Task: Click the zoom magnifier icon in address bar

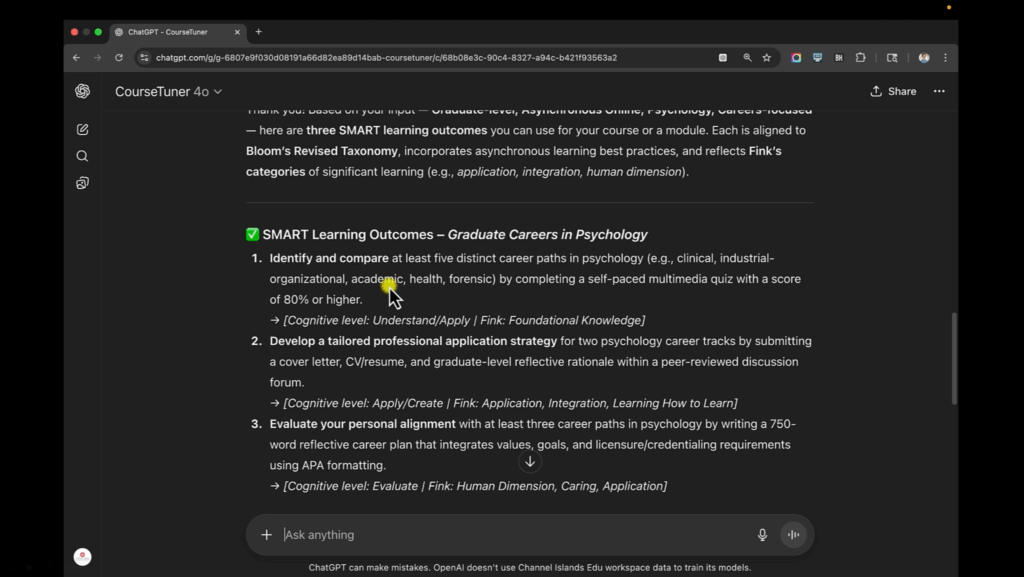Action: pos(747,57)
